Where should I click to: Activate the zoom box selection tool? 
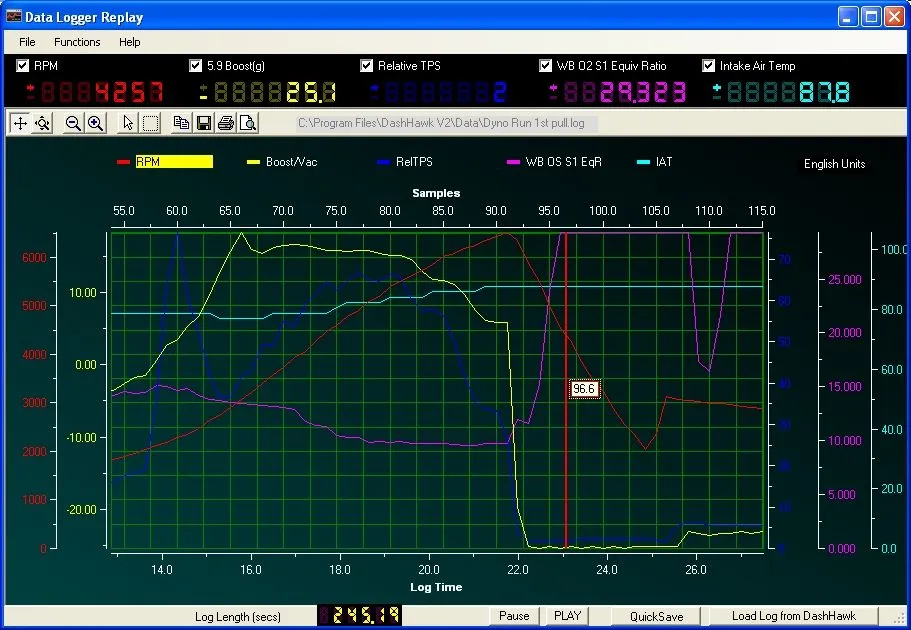[x=150, y=123]
